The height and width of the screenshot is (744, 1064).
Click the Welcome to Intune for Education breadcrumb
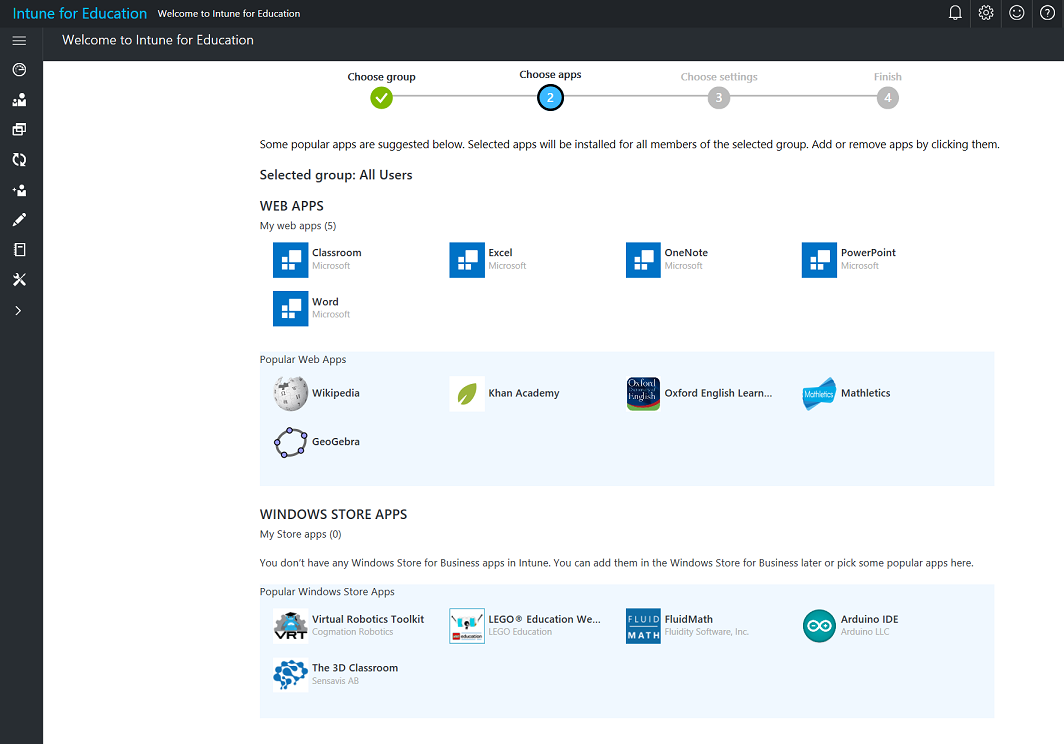click(x=229, y=14)
